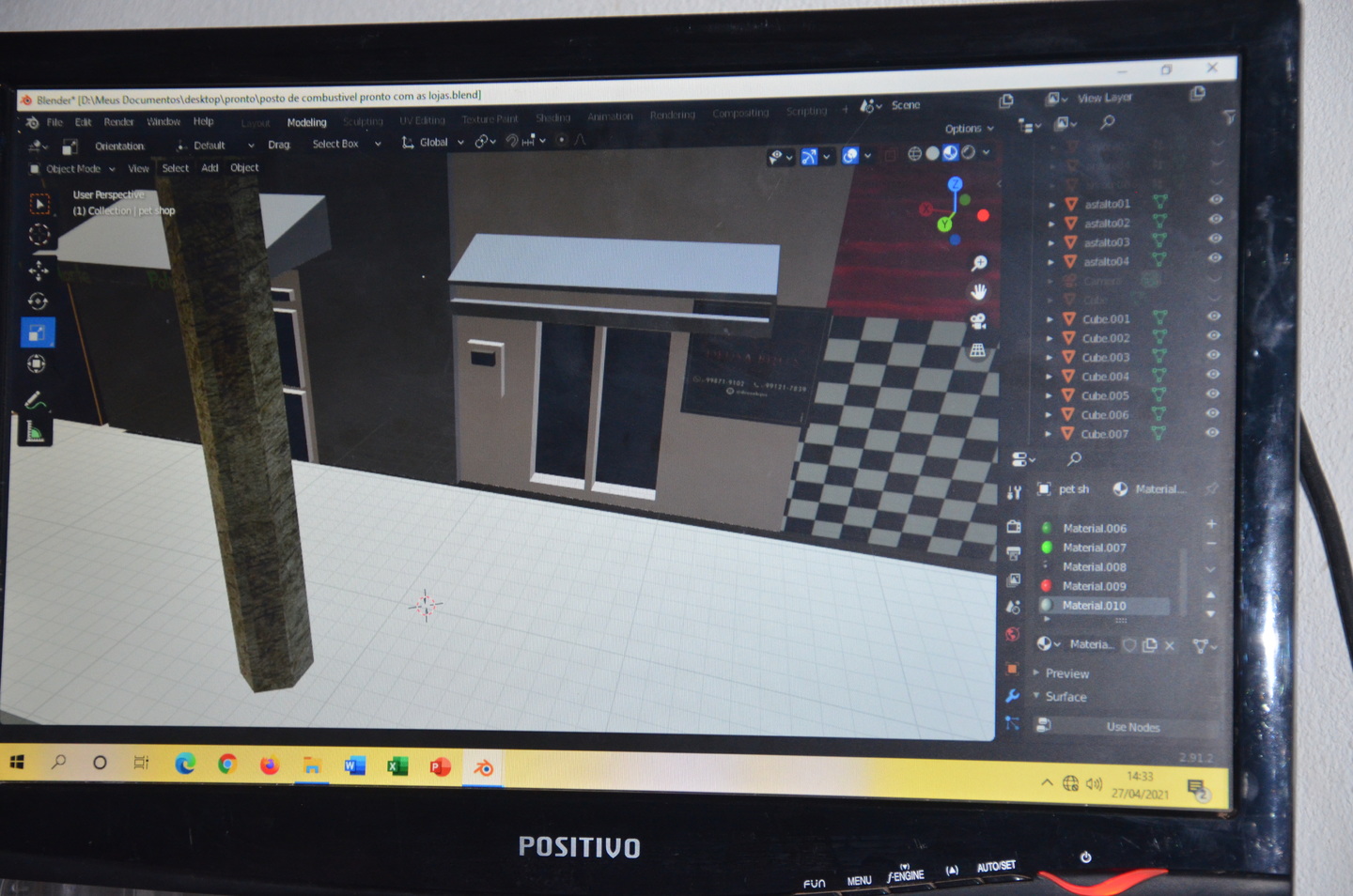Hide Cube.007 in the outliner
The height and width of the screenshot is (896, 1353).
point(1212,432)
